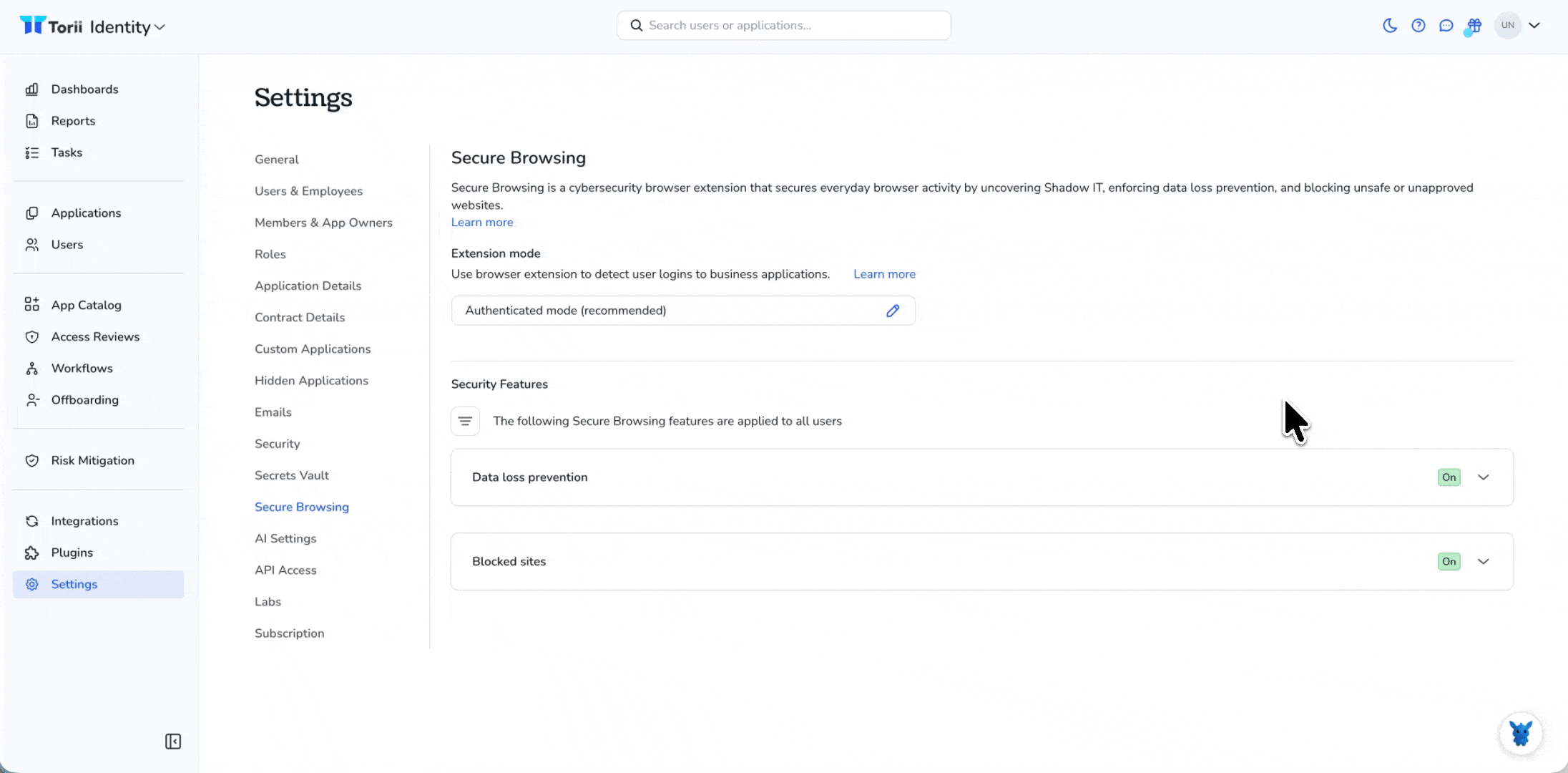Open Members & App Owners tab
The height and width of the screenshot is (773, 1568).
click(x=323, y=223)
